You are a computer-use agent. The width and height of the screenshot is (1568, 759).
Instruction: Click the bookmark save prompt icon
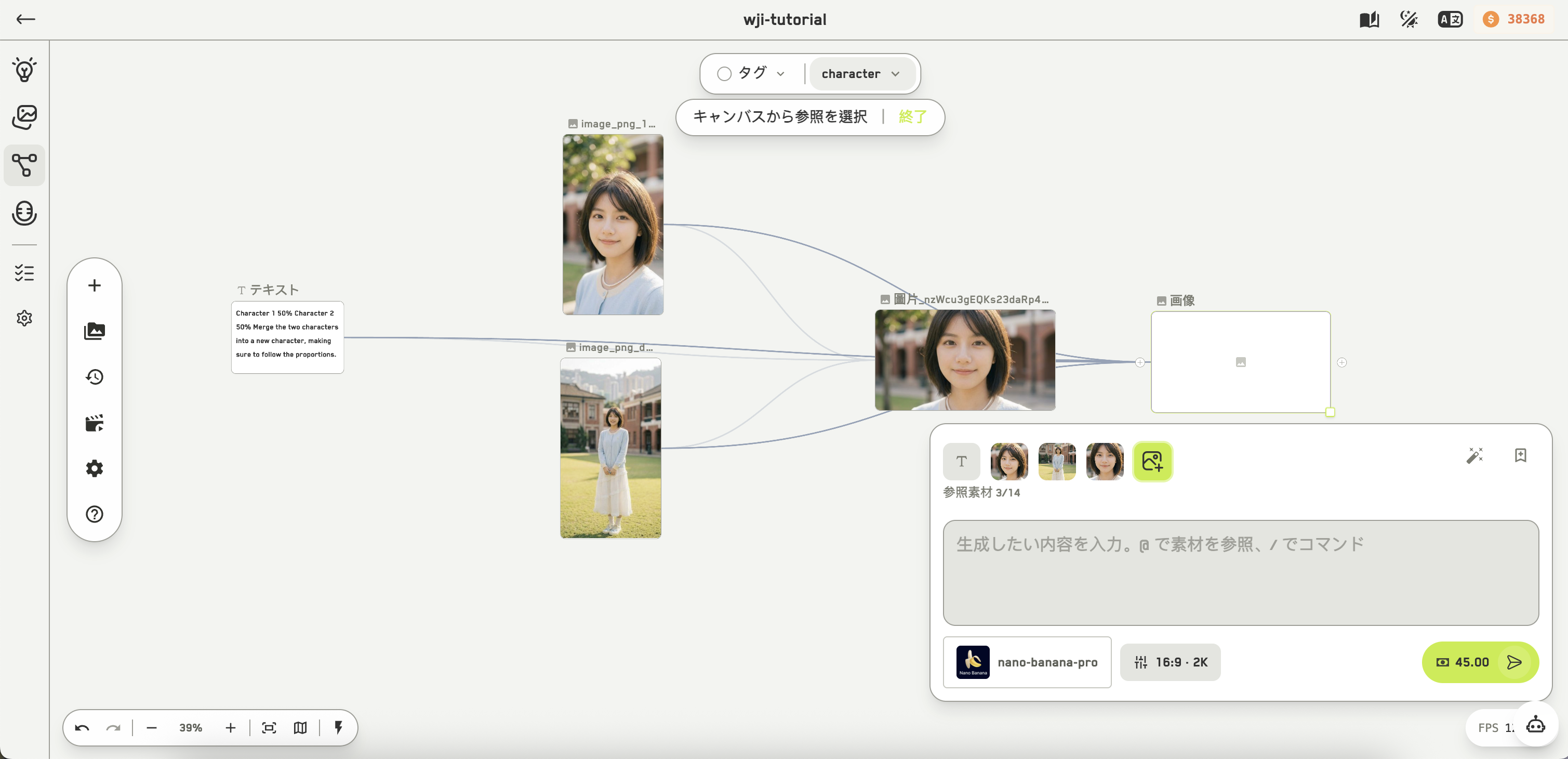pos(1521,455)
